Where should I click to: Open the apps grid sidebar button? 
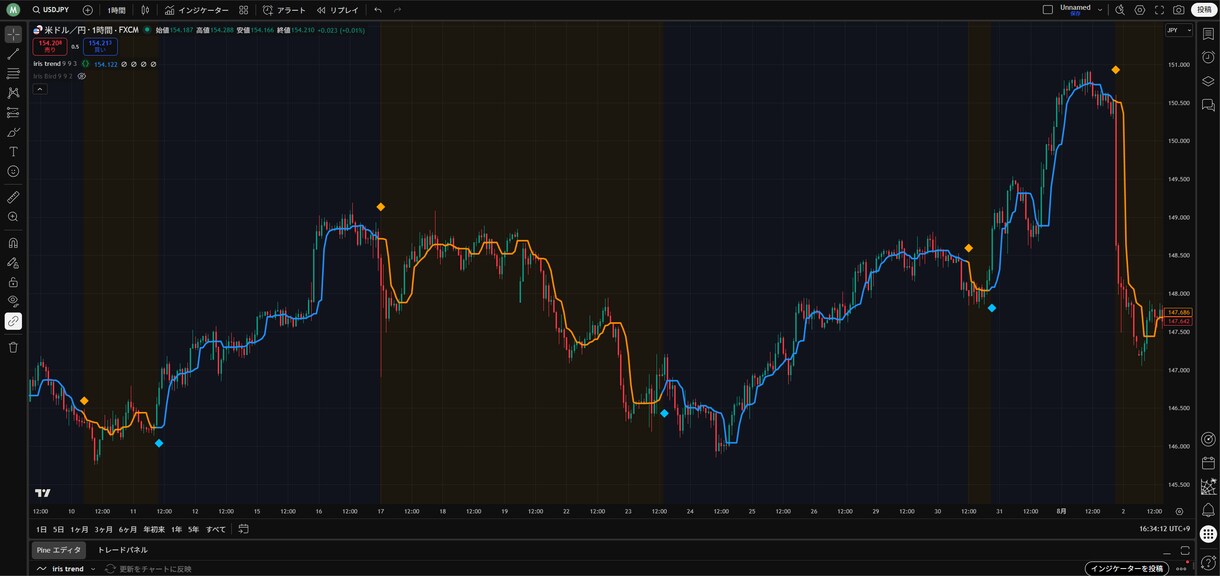coord(1208,534)
